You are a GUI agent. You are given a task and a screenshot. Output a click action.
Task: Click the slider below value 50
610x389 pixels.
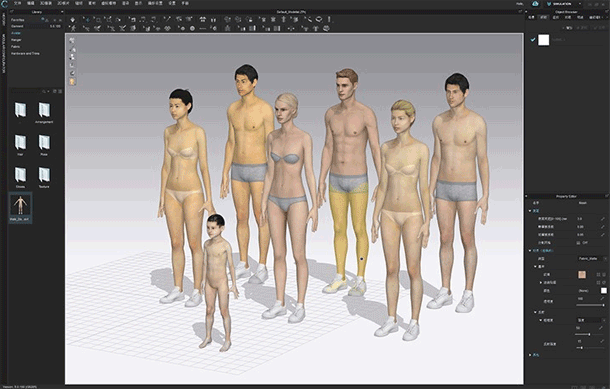[x=590, y=334]
